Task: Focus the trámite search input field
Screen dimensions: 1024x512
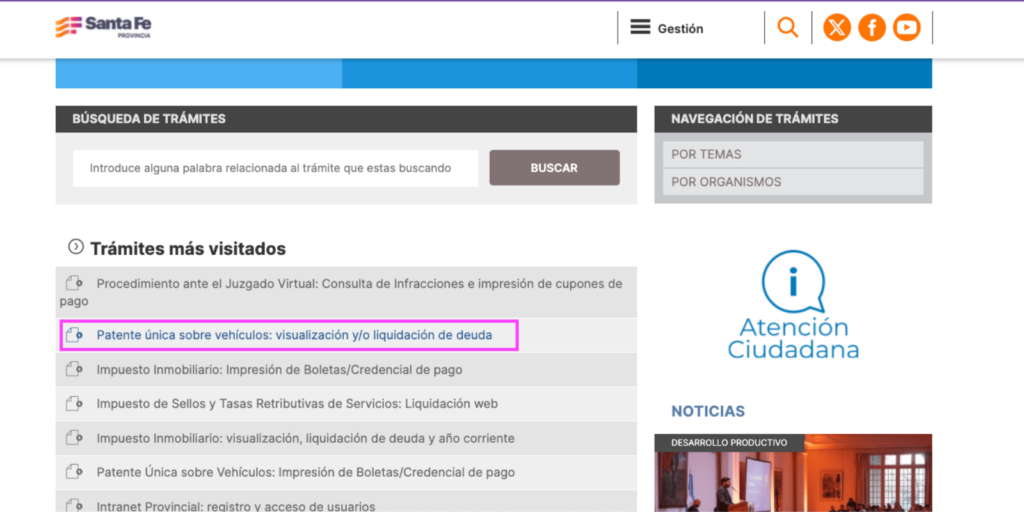Action: tap(276, 168)
